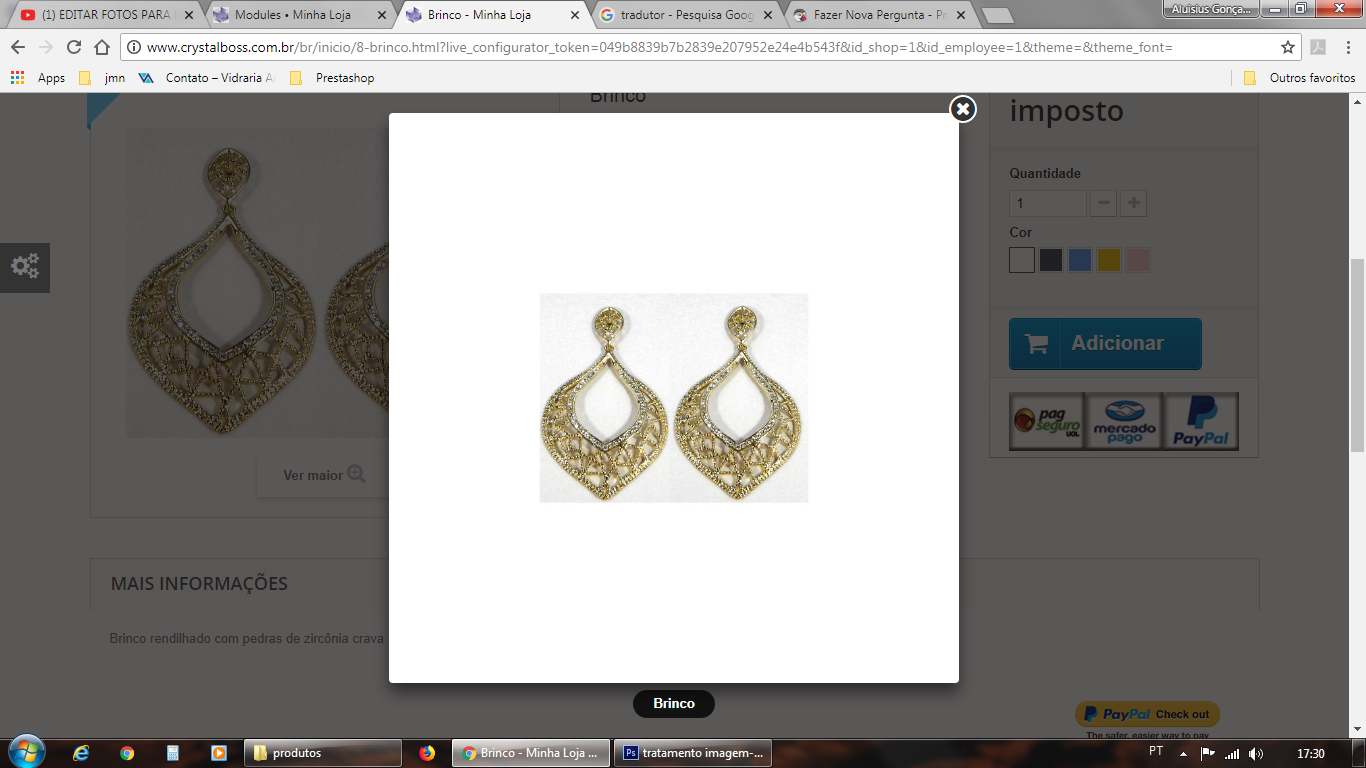Screen dimensions: 1366x768
Task: Close the tradutor Google search tab
Action: click(x=767, y=15)
